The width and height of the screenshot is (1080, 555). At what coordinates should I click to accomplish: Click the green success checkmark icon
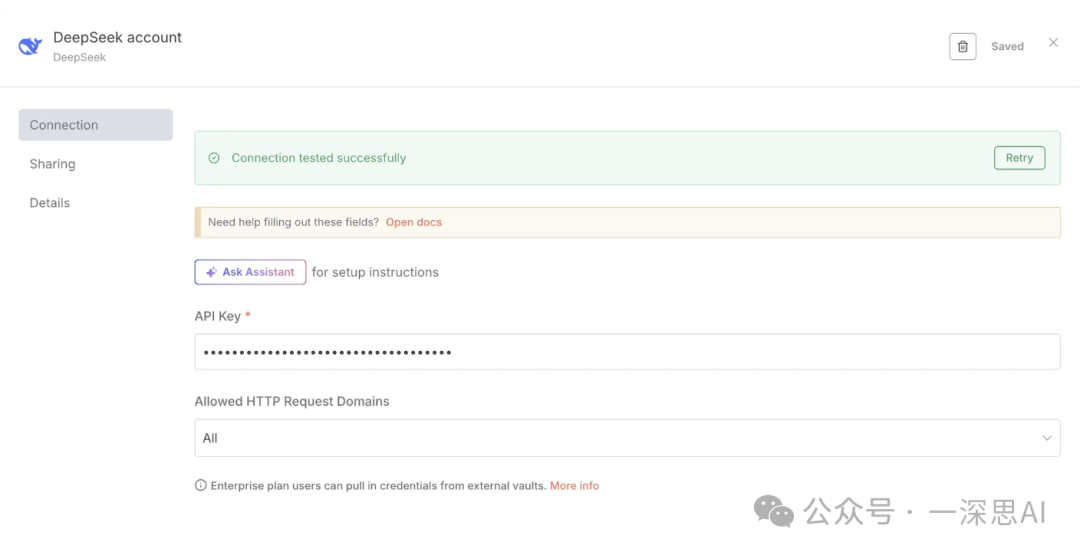tap(214, 158)
